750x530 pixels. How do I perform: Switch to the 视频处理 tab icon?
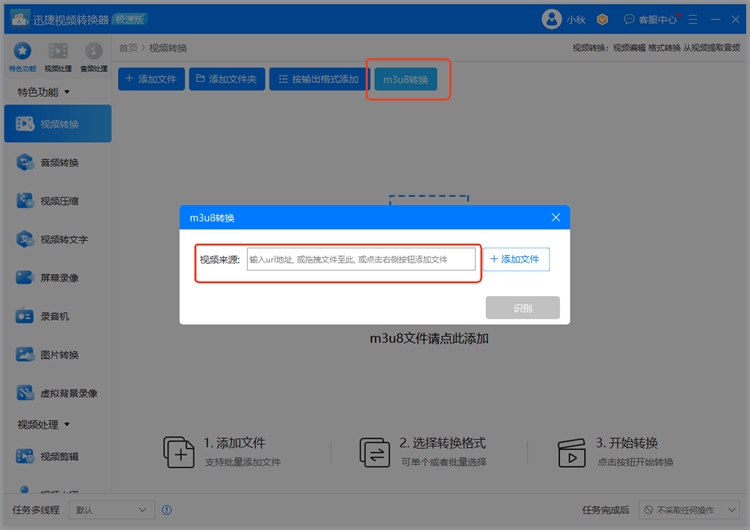[x=58, y=51]
